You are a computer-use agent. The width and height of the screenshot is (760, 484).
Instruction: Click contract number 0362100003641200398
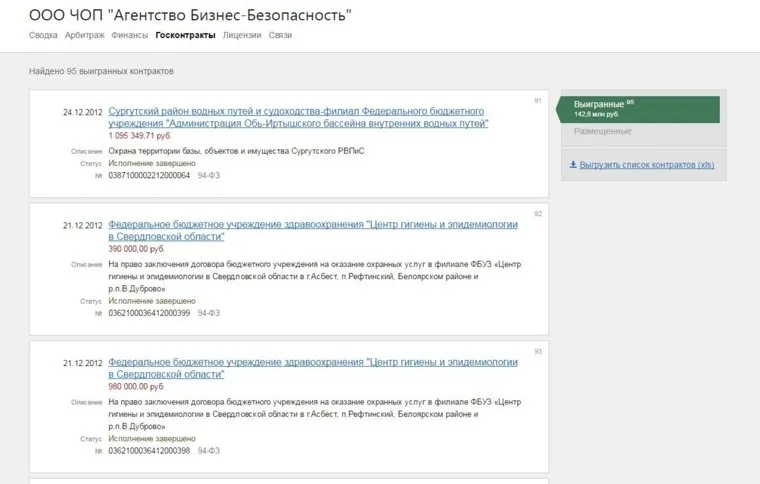[149, 451]
